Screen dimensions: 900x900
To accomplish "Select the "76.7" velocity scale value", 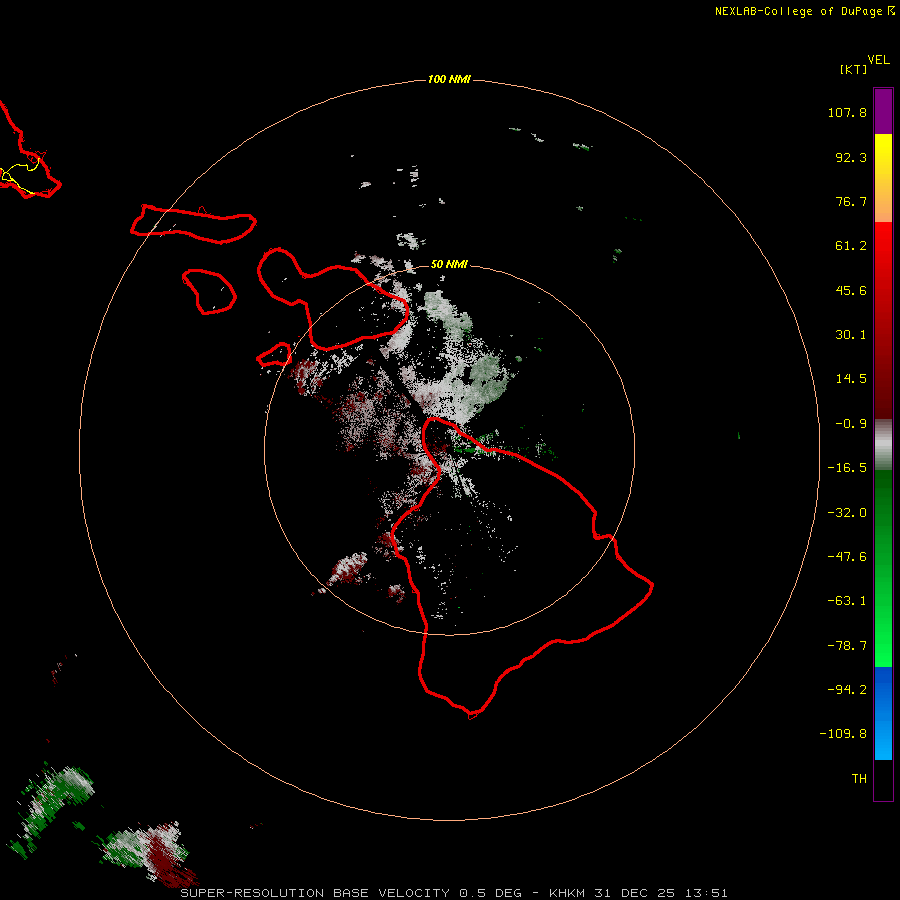I will (x=851, y=201).
